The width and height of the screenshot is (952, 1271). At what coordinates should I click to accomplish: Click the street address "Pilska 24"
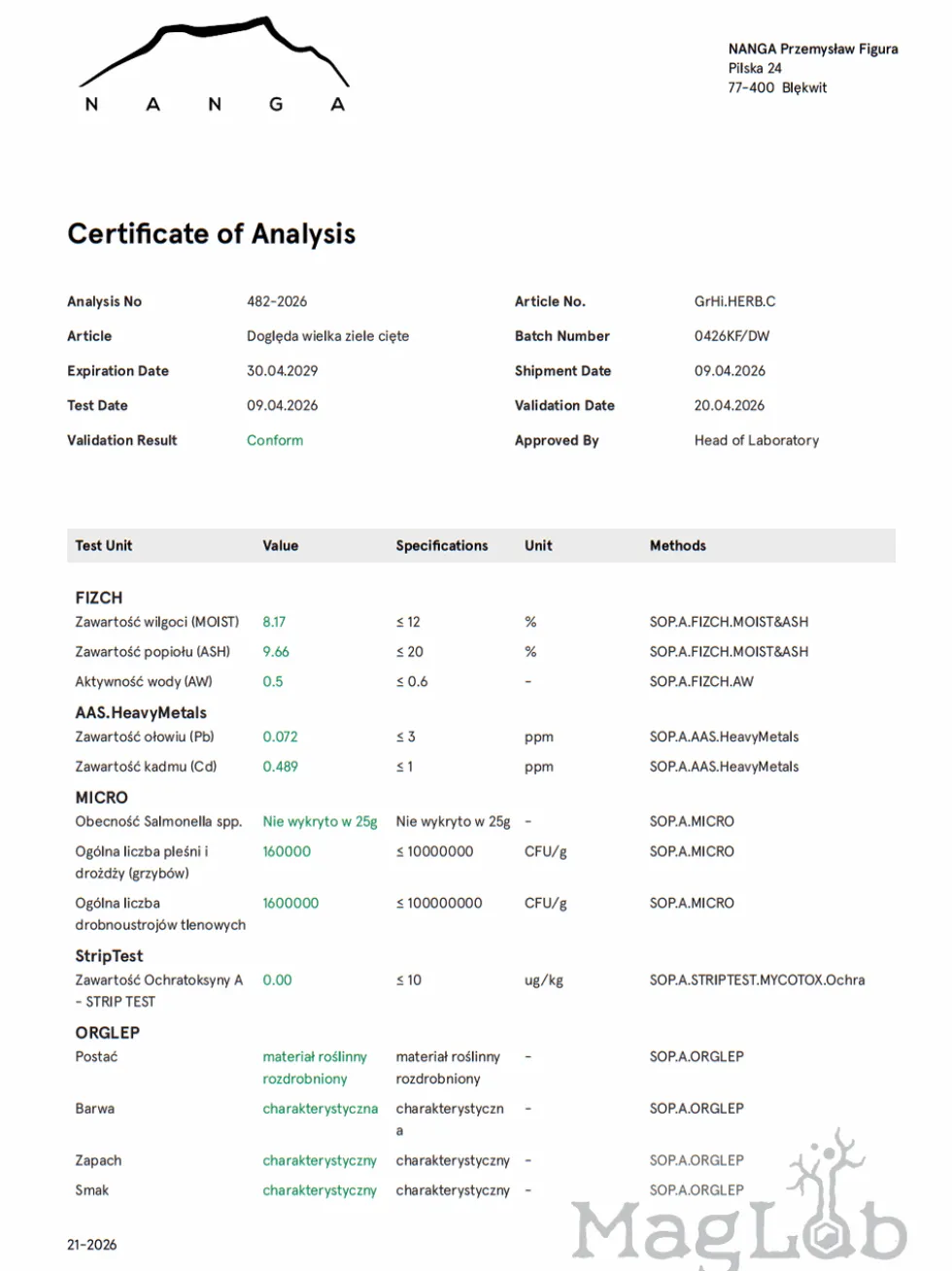(755, 68)
